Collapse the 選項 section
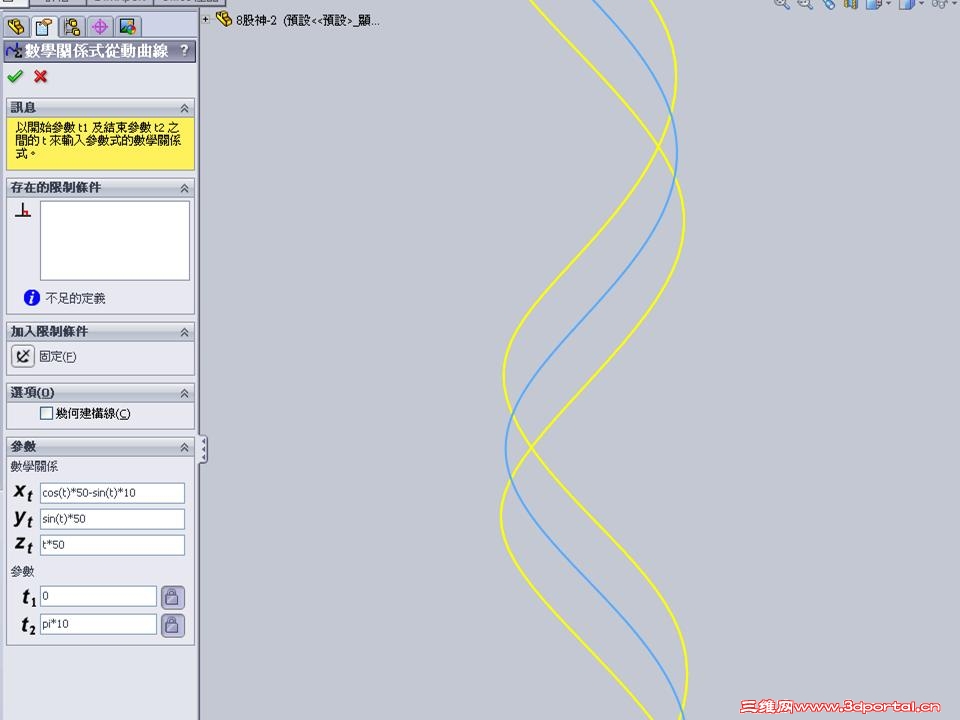Viewport: 960px width, 720px height. tap(184, 394)
